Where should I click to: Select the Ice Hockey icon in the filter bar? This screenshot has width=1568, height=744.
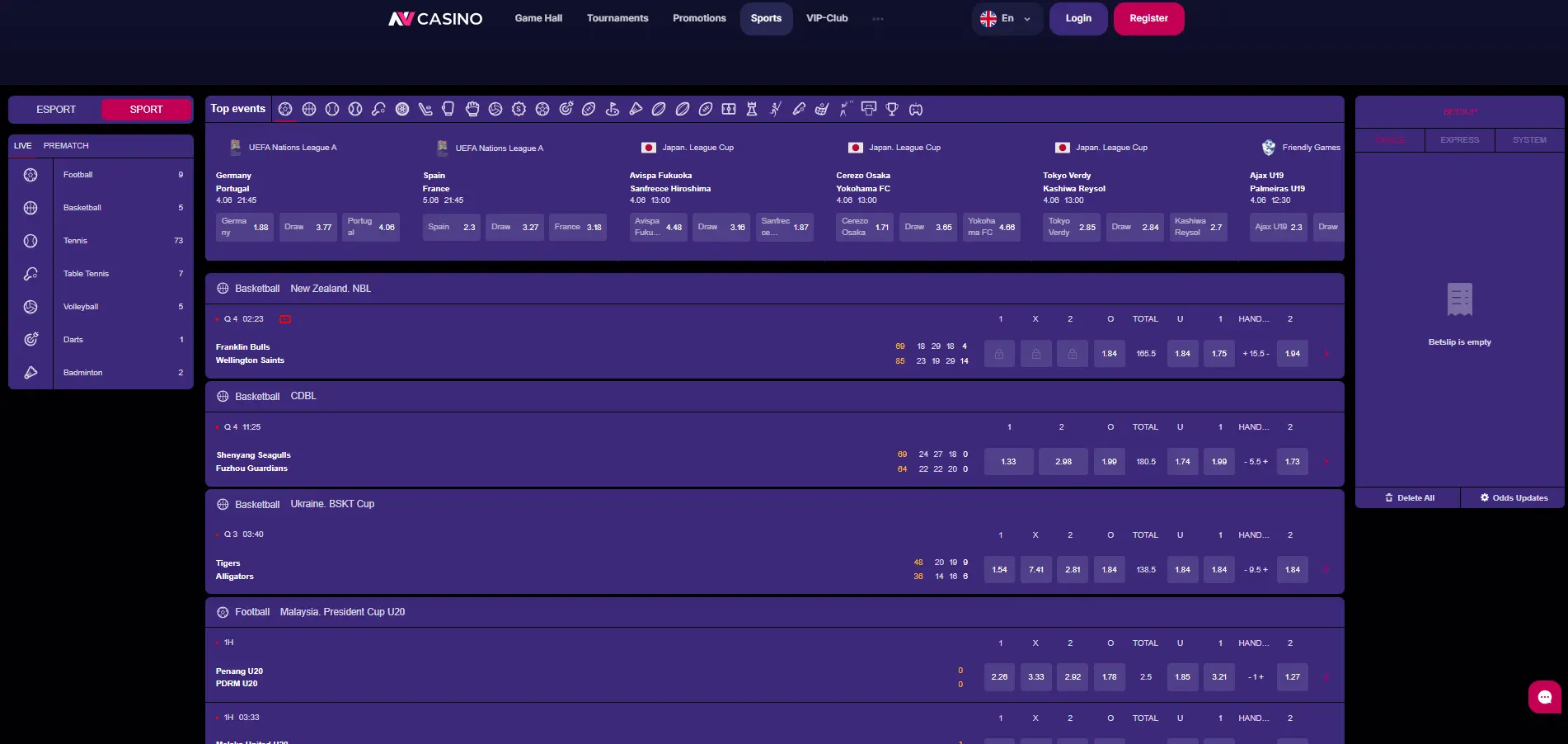point(425,109)
